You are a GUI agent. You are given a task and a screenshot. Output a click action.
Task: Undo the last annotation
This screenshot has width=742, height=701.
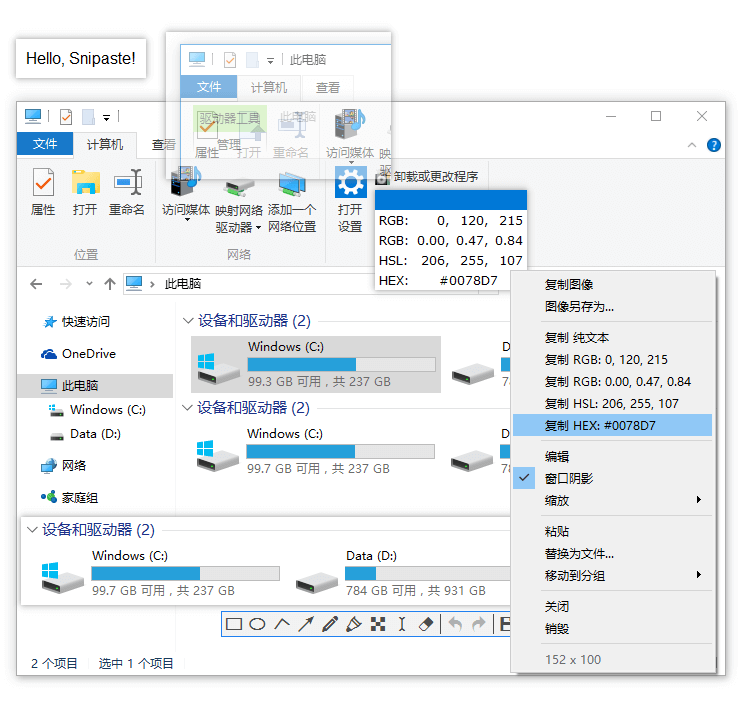[x=455, y=624]
